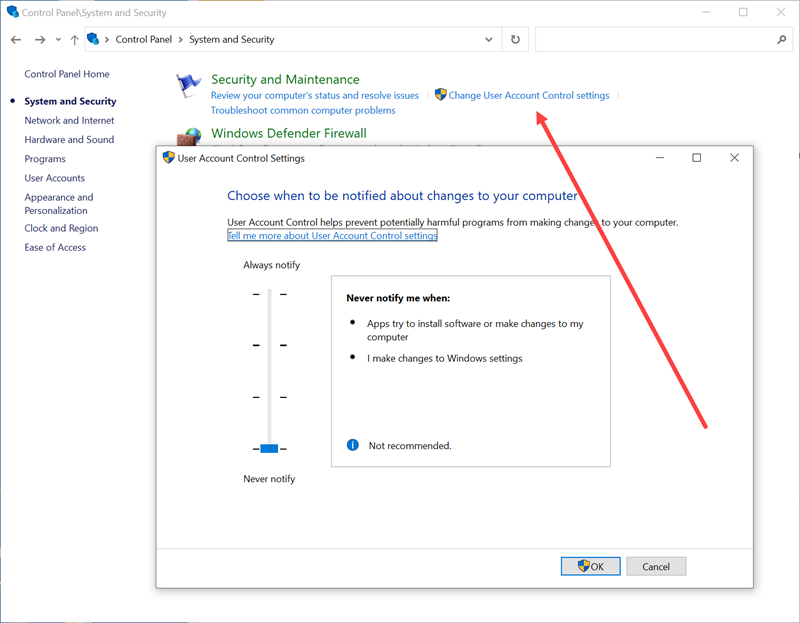Viewport: 800px width, 623px height.
Task: Maximize the User Account Control Settings dialog
Action: click(x=696, y=158)
